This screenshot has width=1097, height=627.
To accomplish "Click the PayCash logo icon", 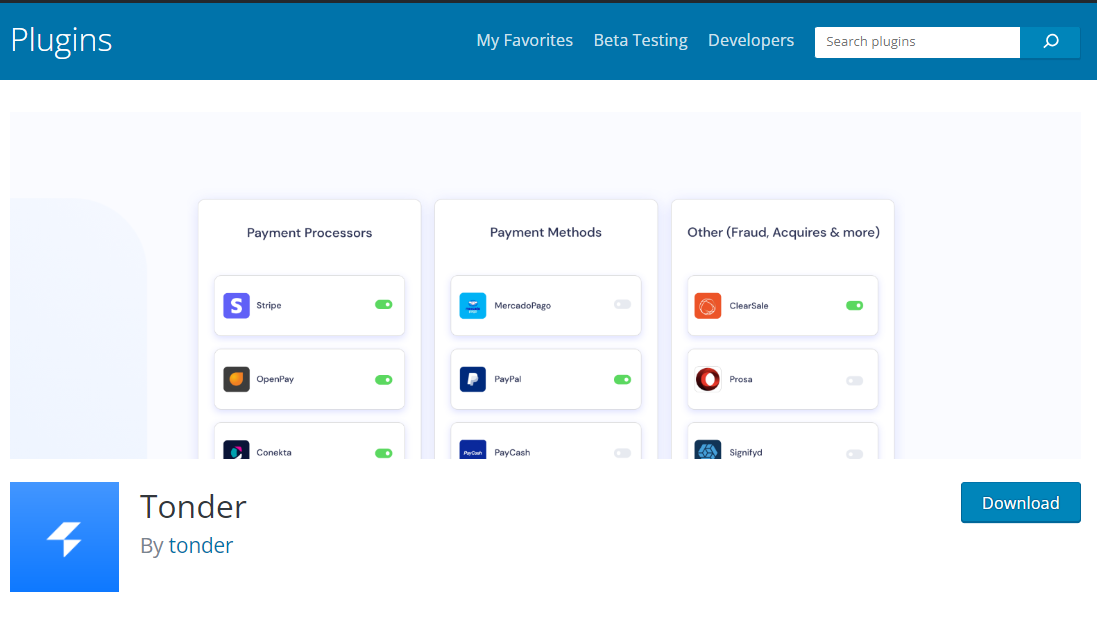I will (473, 450).
